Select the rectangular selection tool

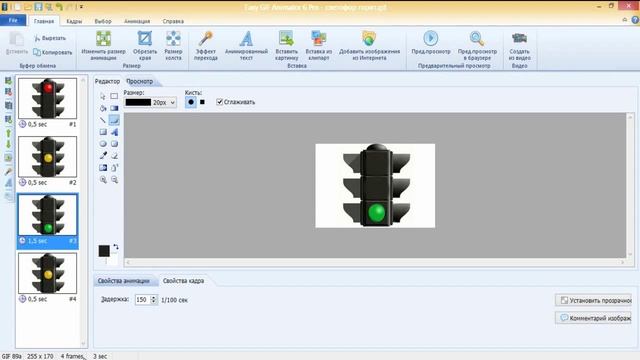click(114, 96)
